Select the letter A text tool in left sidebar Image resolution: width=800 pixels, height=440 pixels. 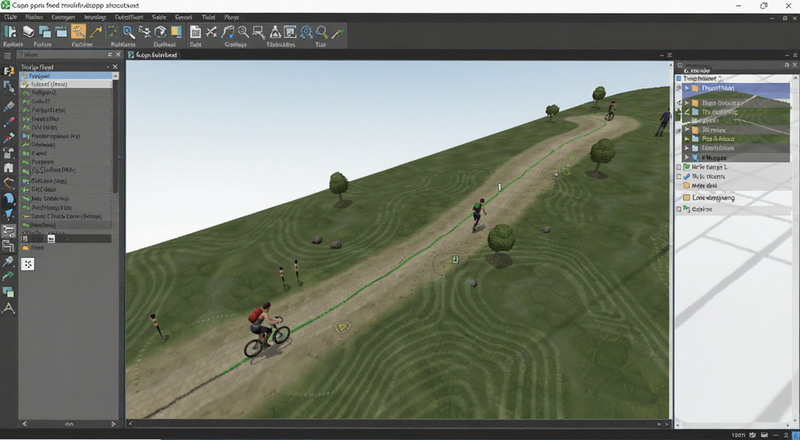click(9, 308)
